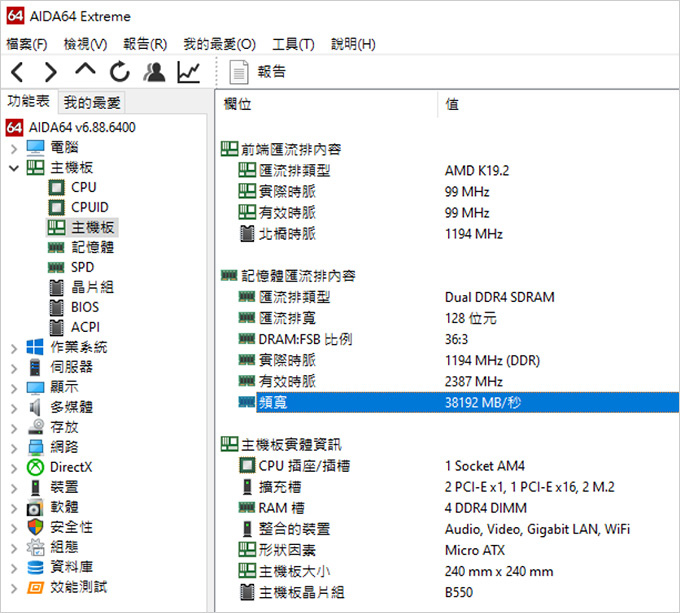The image size is (680, 613).
Task: Click the 報告 toolbar button label
Action: 272,72
